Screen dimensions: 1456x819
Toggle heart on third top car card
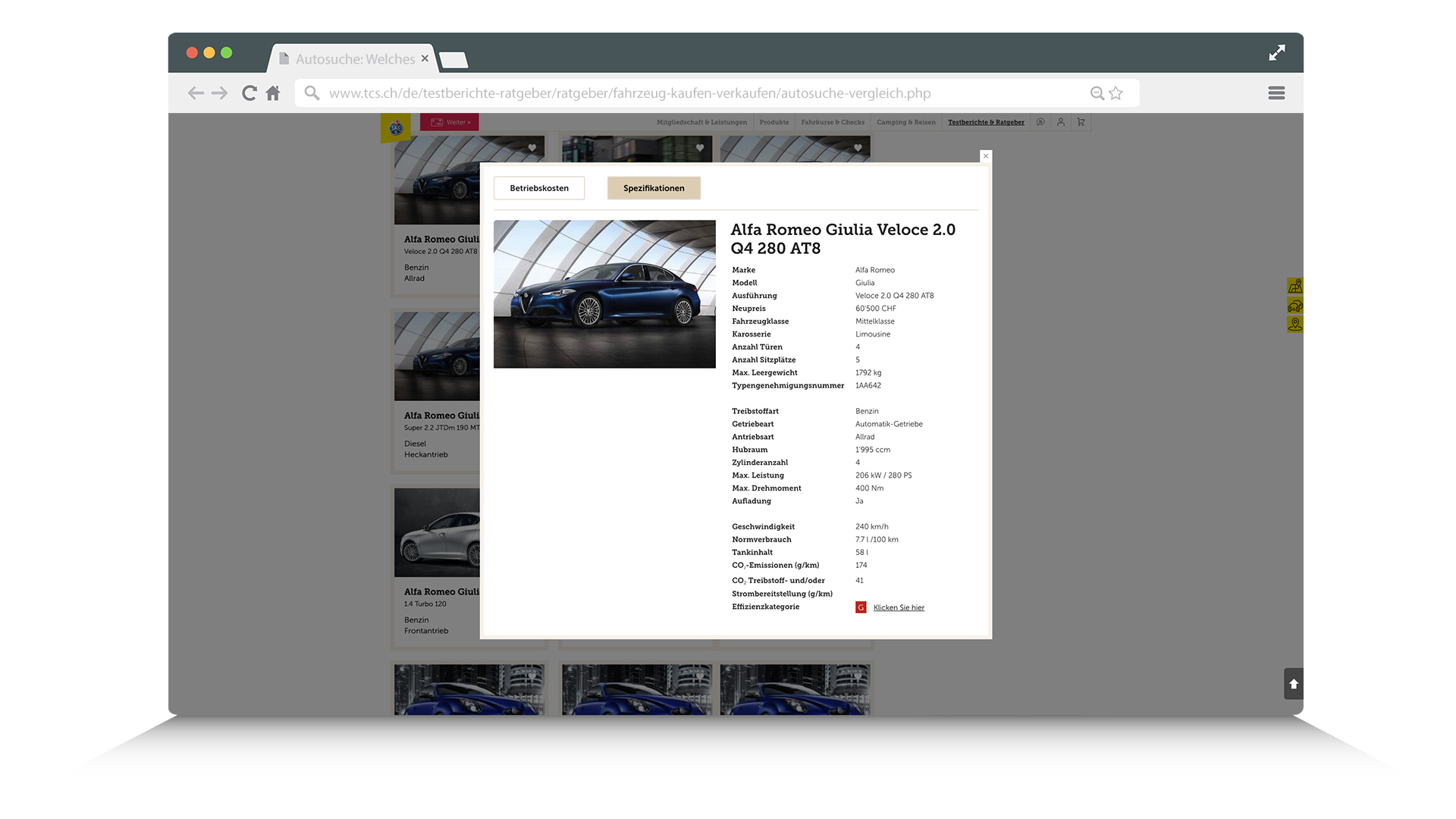(858, 148)
